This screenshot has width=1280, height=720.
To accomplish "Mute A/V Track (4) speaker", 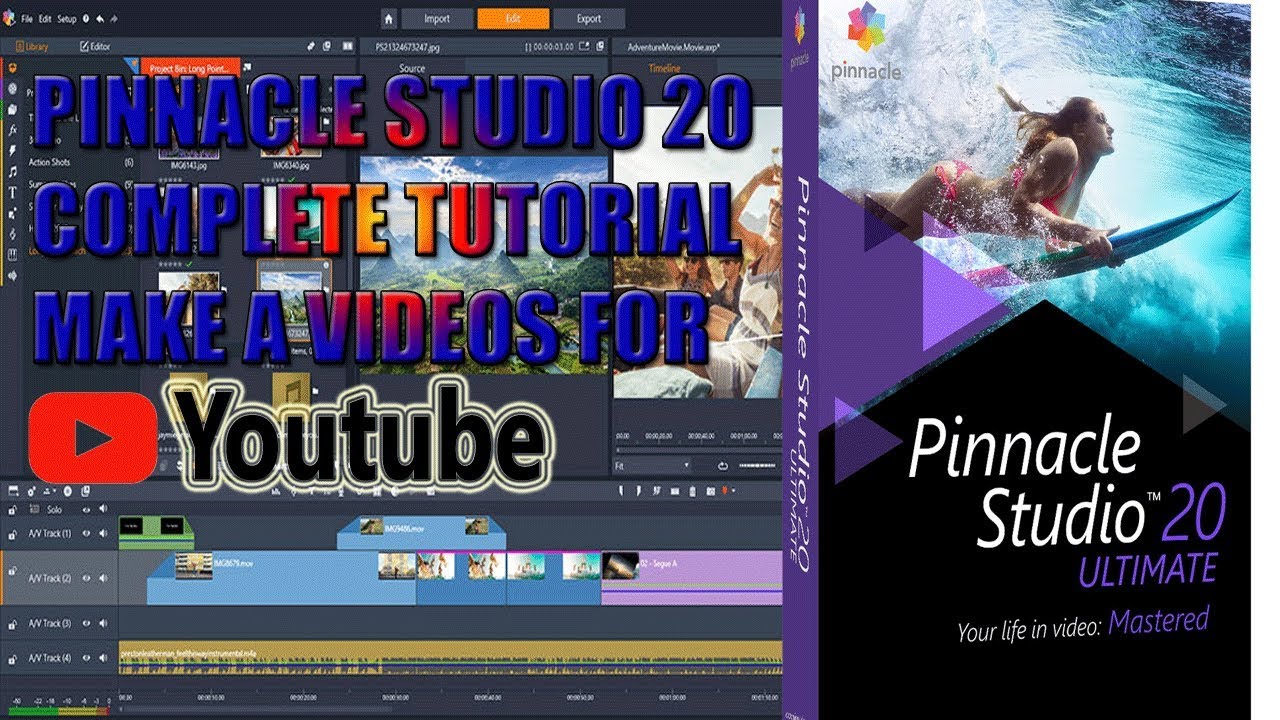I will (103, 658).
